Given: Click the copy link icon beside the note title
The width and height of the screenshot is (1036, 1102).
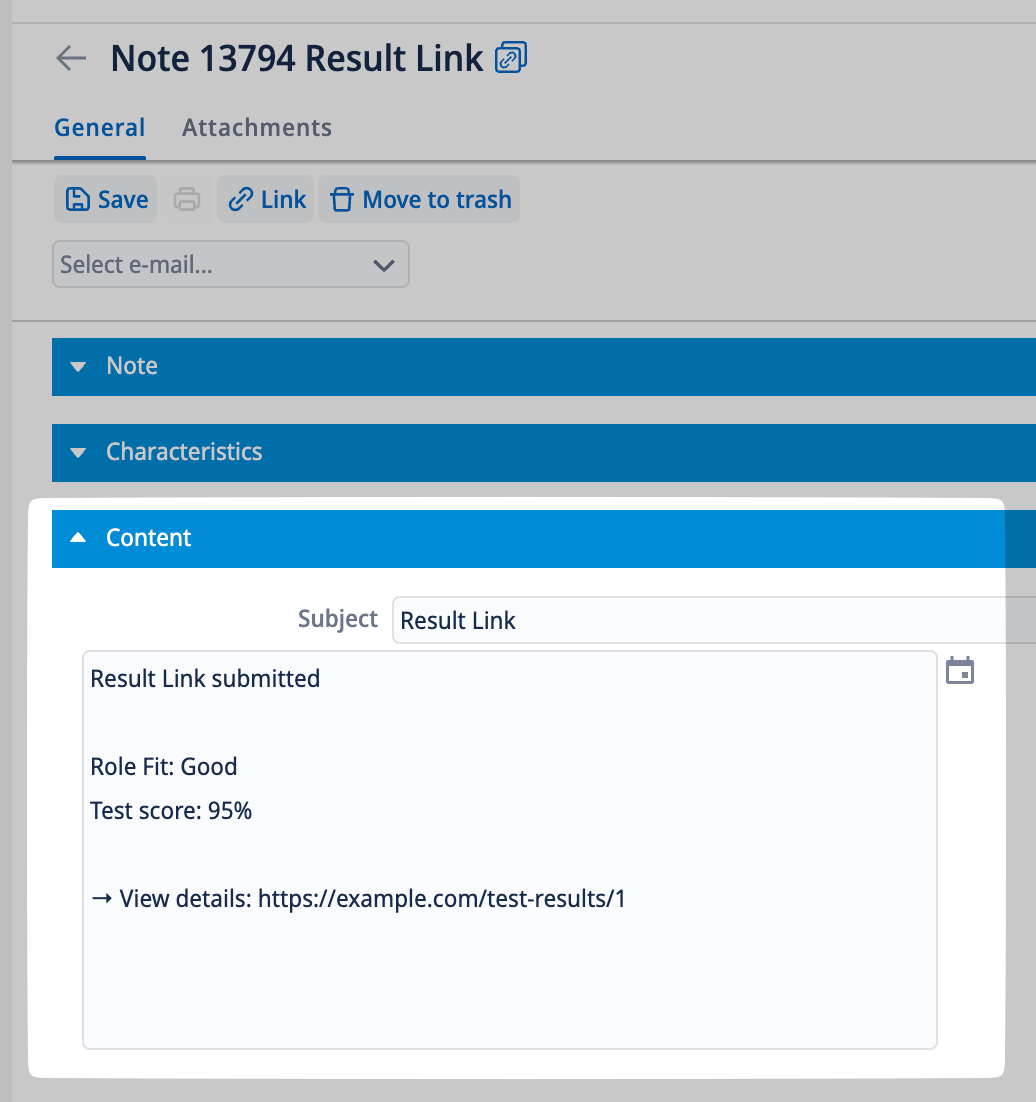Looking at the screenshot, I should 511,58.
